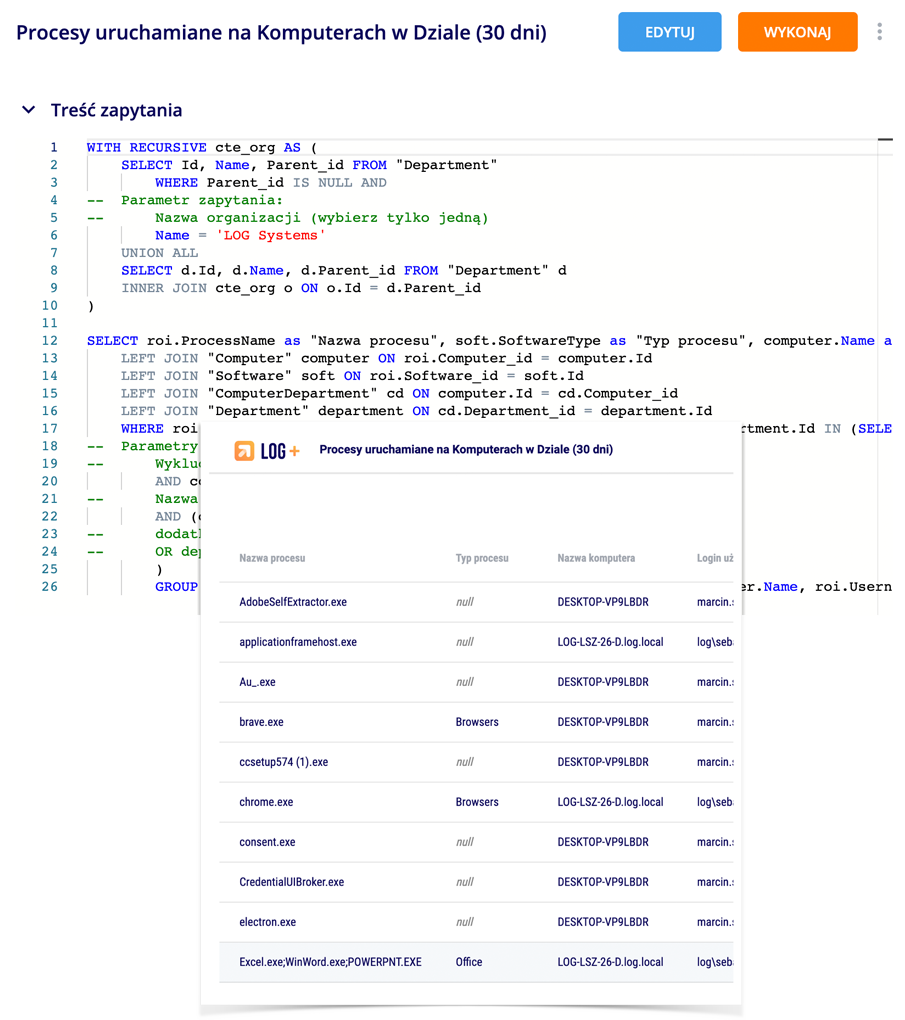
Task: Click line number 26 in the gutter
Action: click(50, 587)
